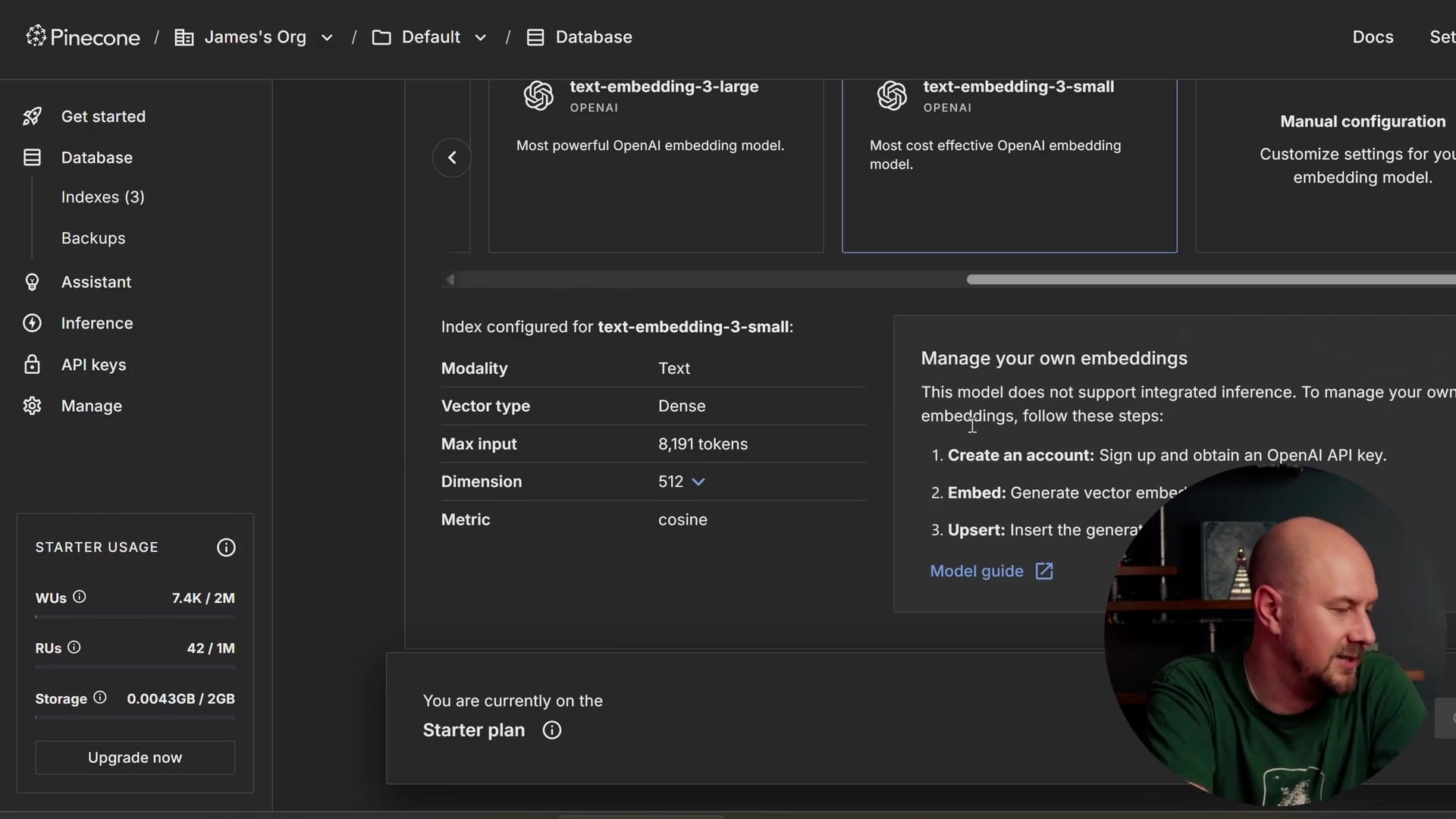The height and width of the screenshot is (819, 1456).
Task: Click the Inference lightning icon
Action: coord(32,323)
